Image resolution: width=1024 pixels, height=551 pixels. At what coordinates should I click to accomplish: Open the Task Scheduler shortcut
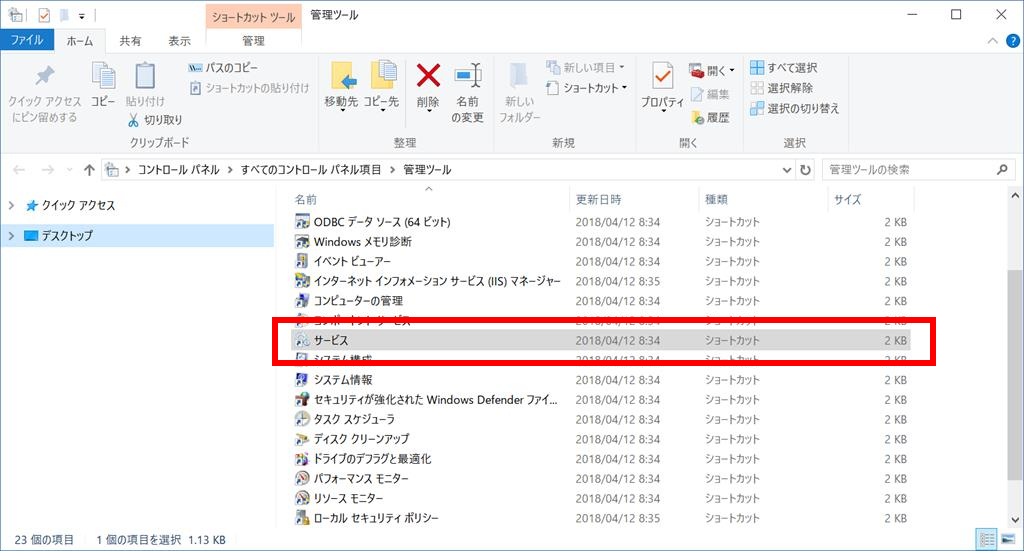pyautogui.click(x=354, y=419)
